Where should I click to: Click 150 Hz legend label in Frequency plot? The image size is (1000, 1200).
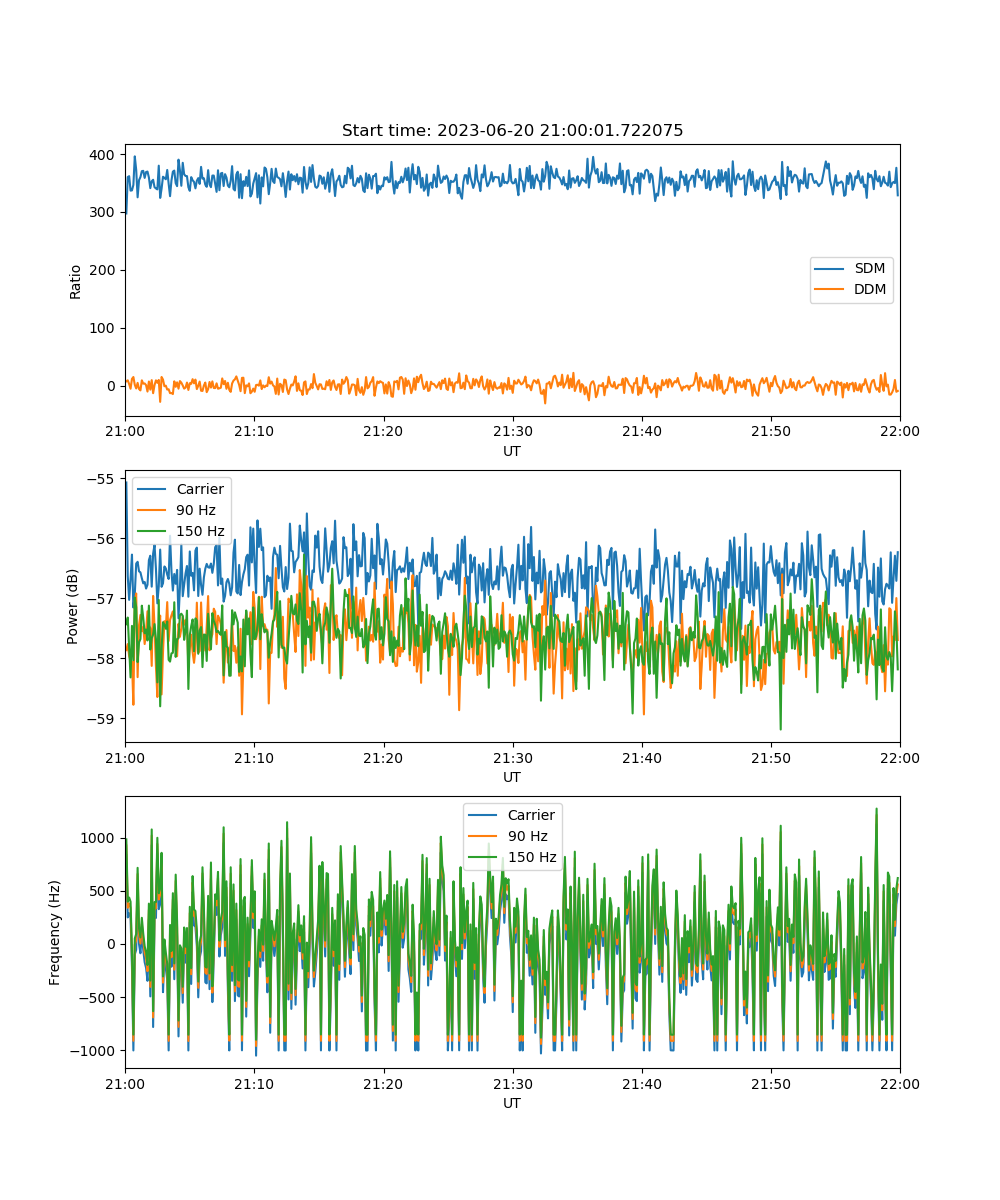coord(532,857)
